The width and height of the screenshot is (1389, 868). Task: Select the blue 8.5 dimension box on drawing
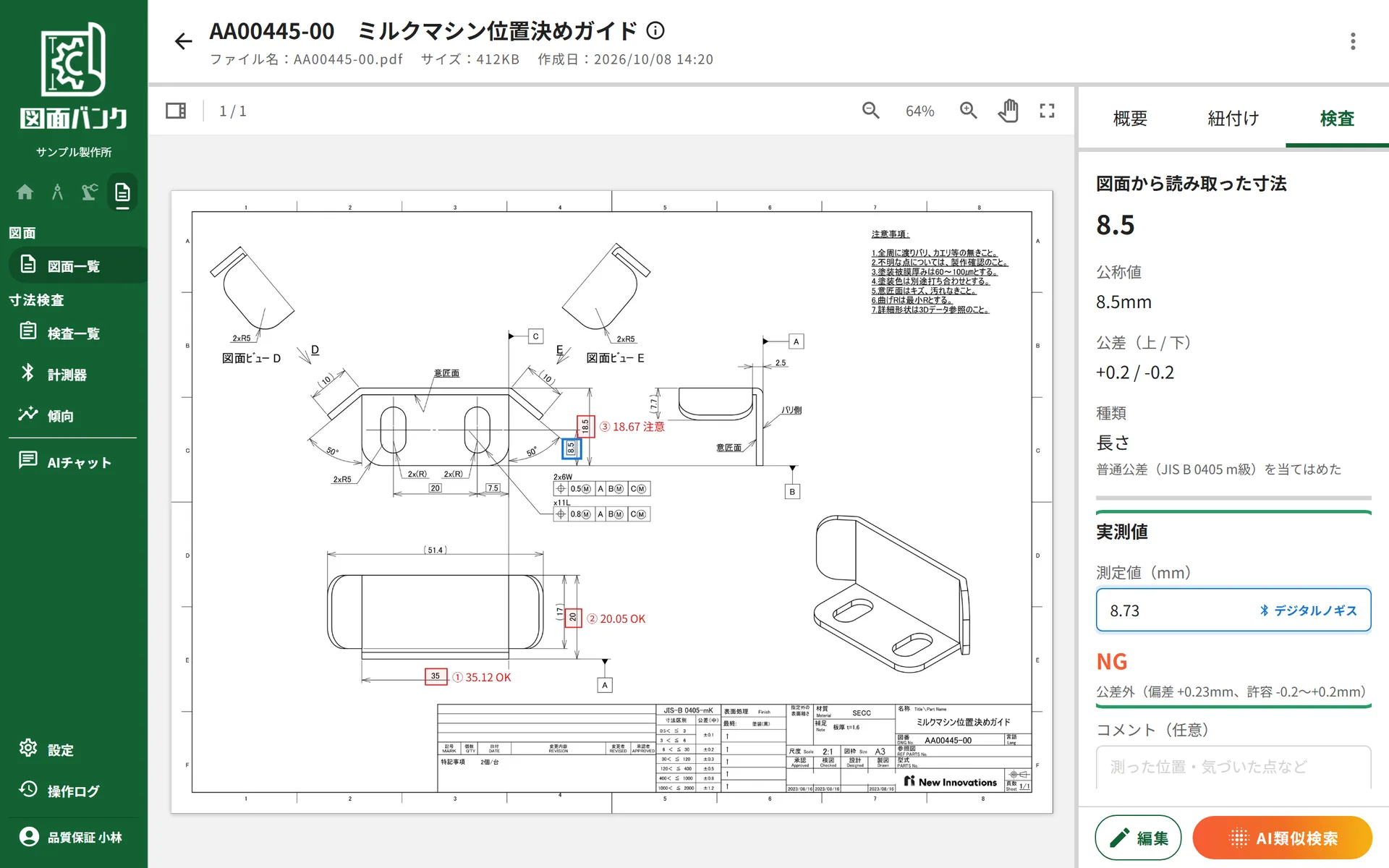click(x=572, y=448)
